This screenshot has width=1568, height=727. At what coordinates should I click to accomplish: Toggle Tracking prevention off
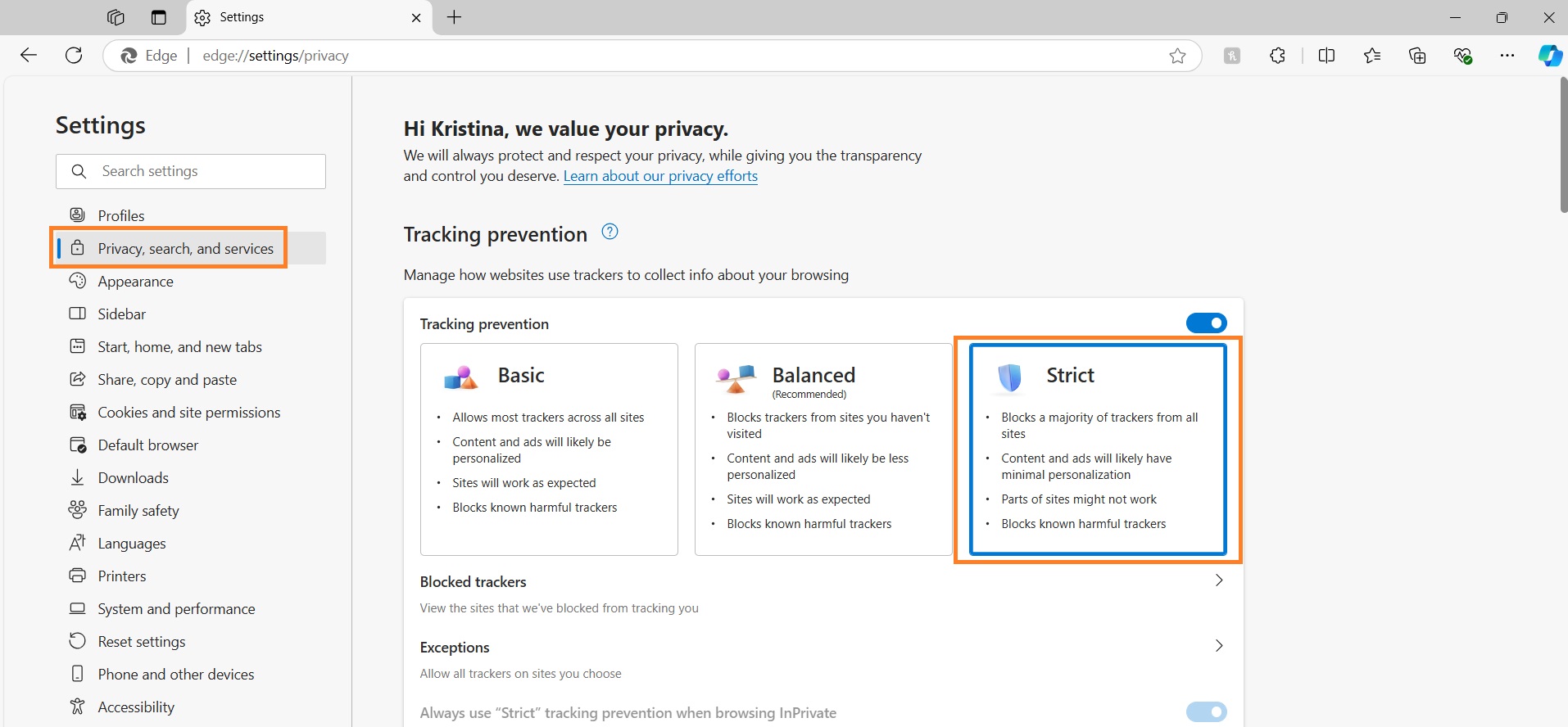coord(1206,323)
